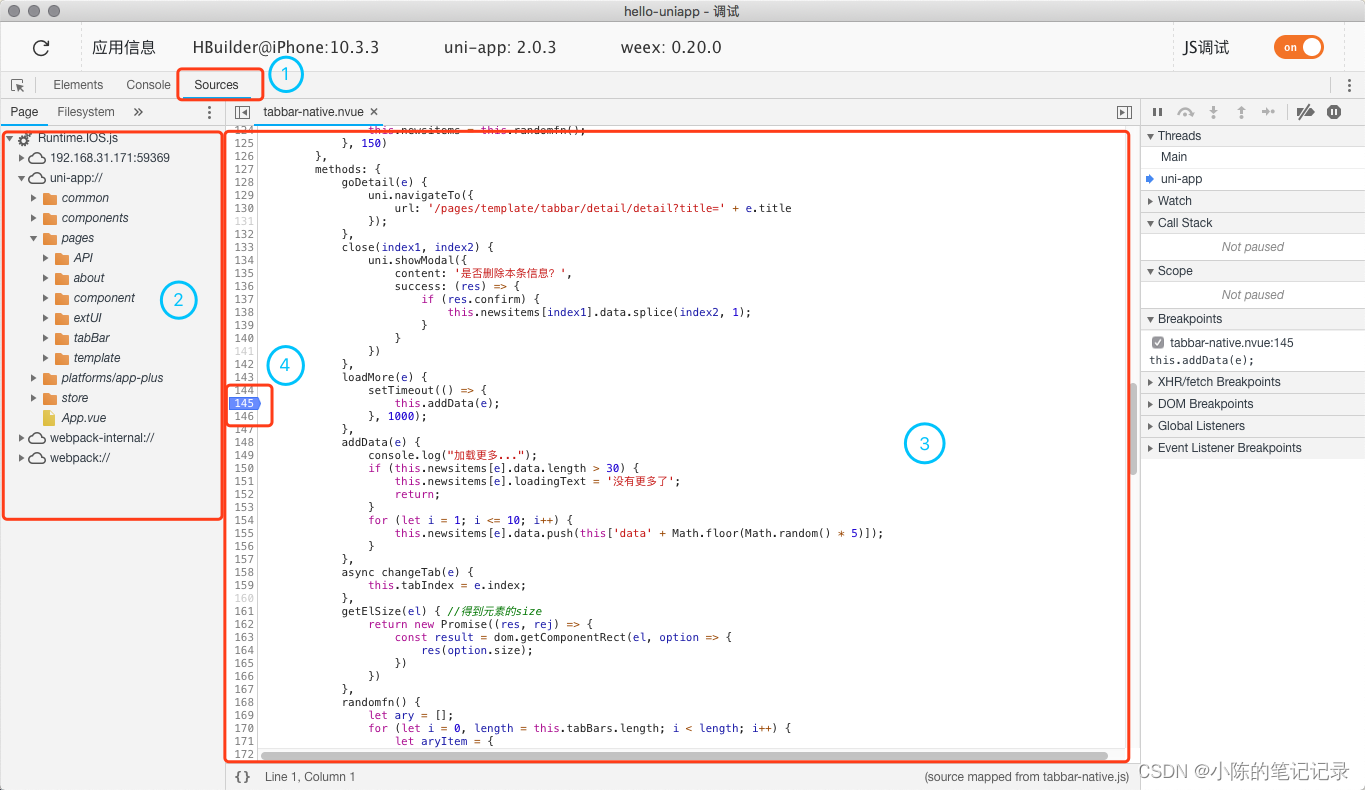The height and width of the screenshot is (790, 1365).
Task: Uncheck the tabbar-native.nvue:145 breakpoint checkbox
Action: click(1158, 343)
